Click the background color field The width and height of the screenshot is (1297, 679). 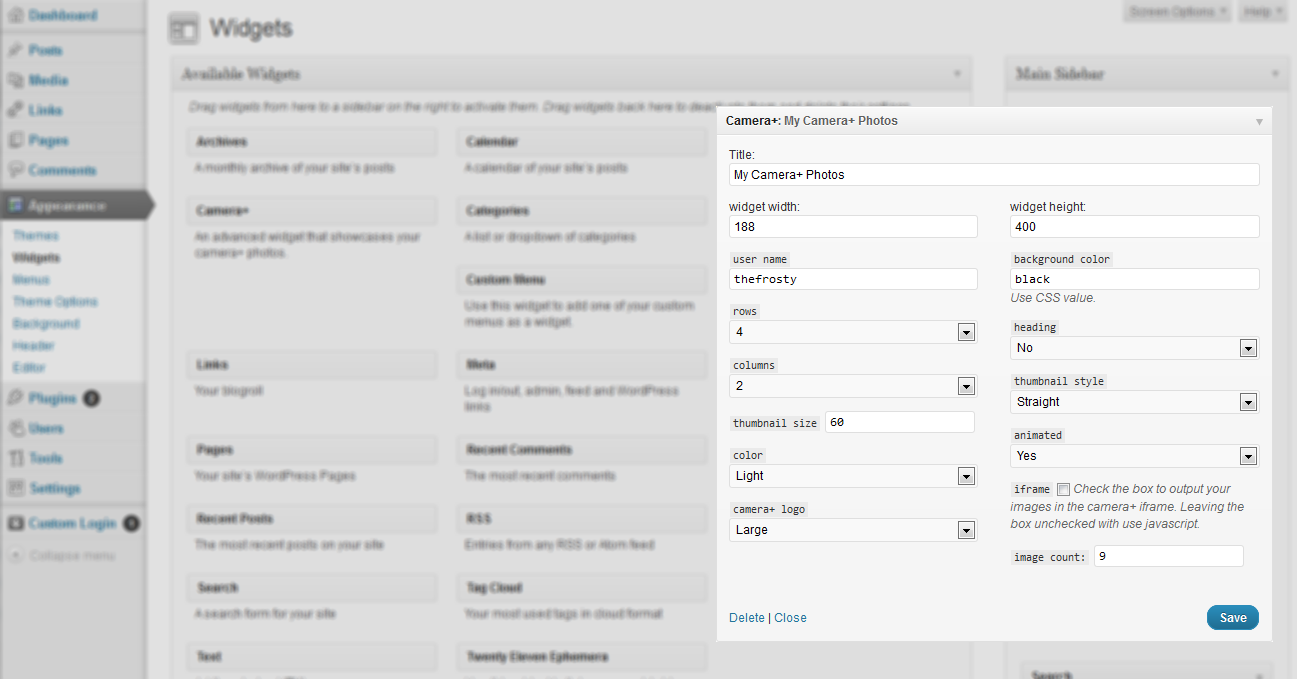point(1135,279)
